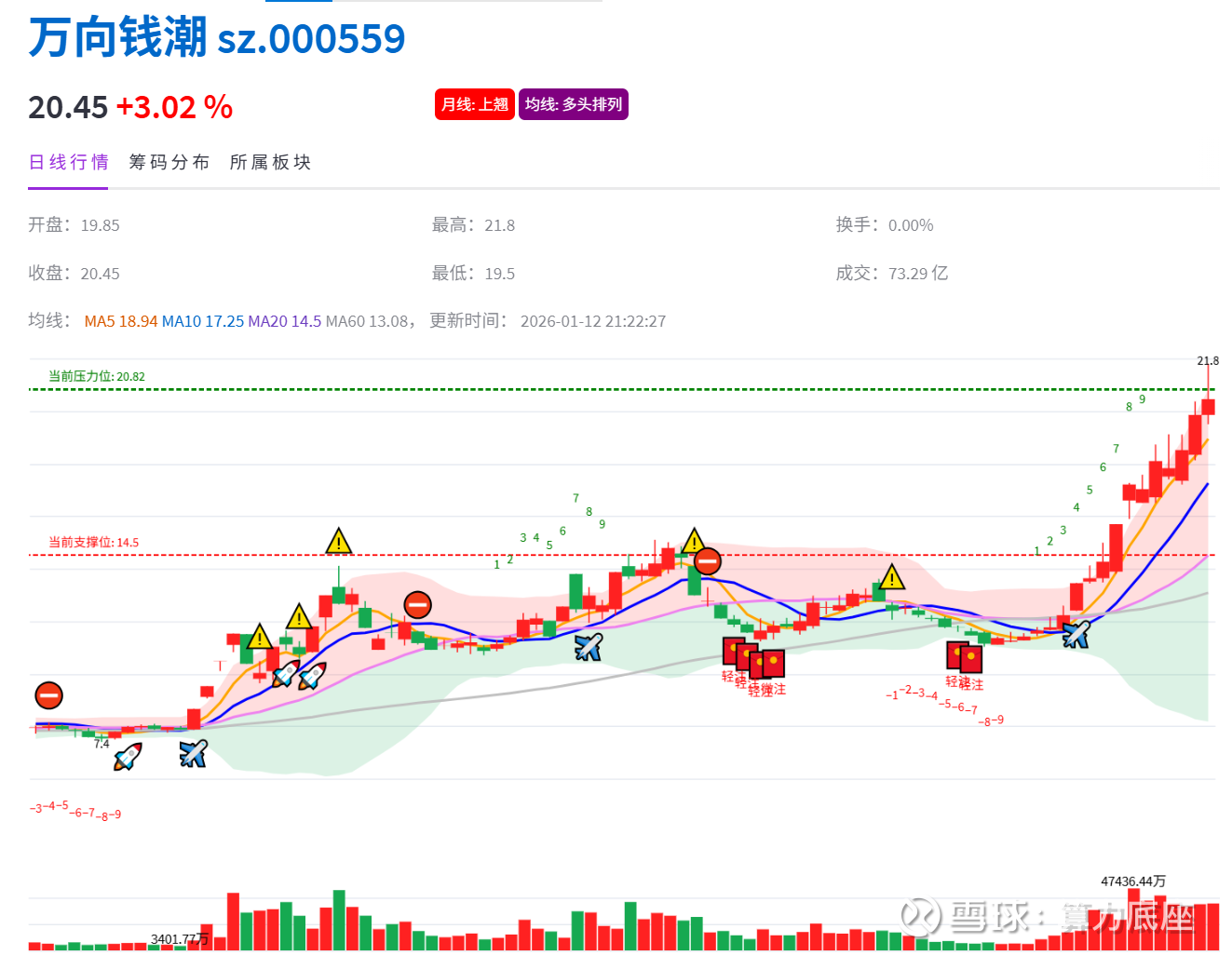
Task: Click the leftmost no-entry sign on the chart
Action: [x=48, y=694]
